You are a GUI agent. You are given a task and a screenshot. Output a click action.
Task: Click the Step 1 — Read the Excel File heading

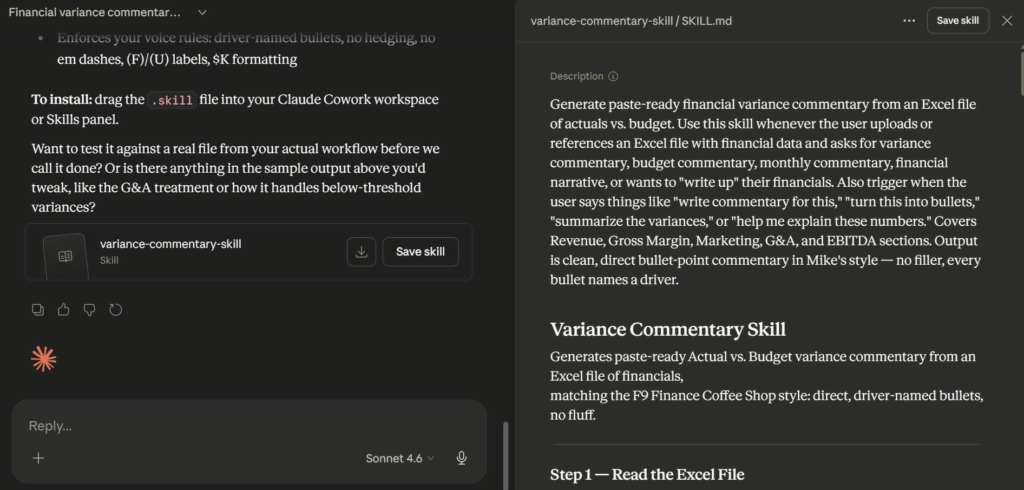point(647,474)
